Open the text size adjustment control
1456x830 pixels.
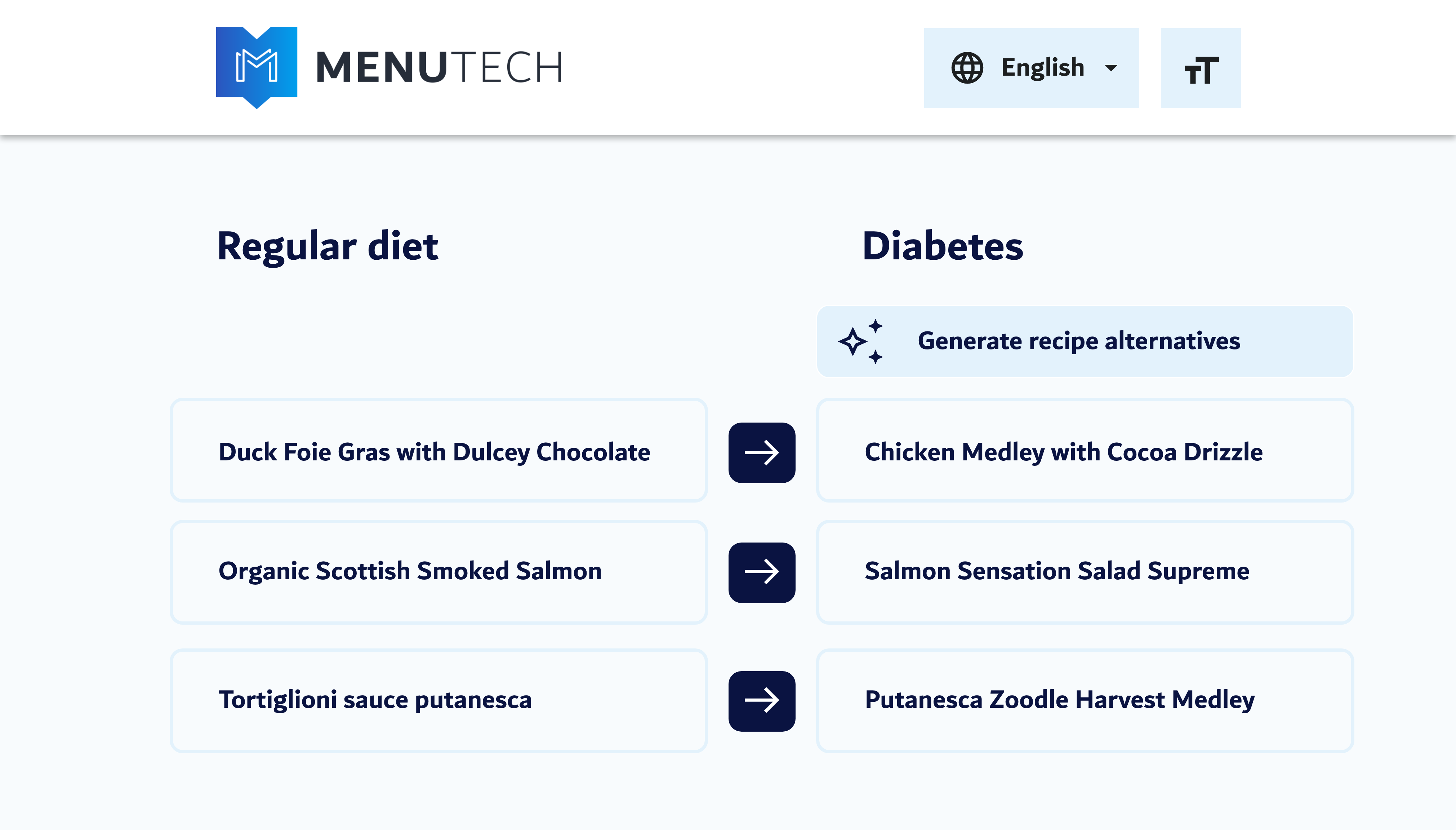[x=1201, y=67]
